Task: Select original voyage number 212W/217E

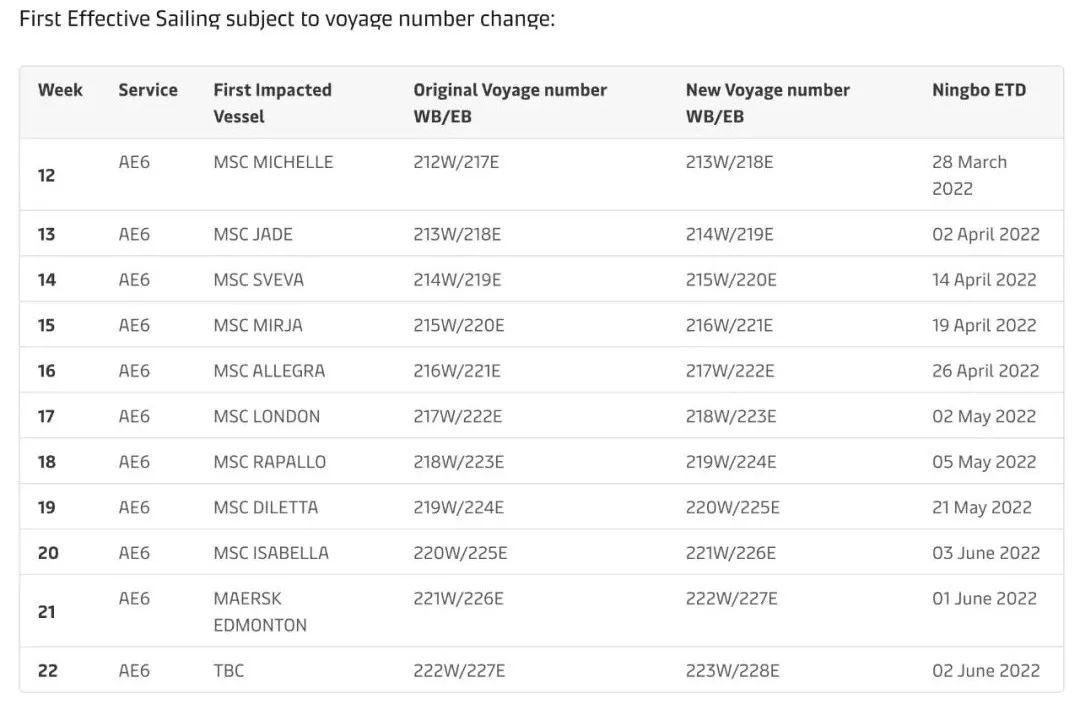Action: click(457, 162)
